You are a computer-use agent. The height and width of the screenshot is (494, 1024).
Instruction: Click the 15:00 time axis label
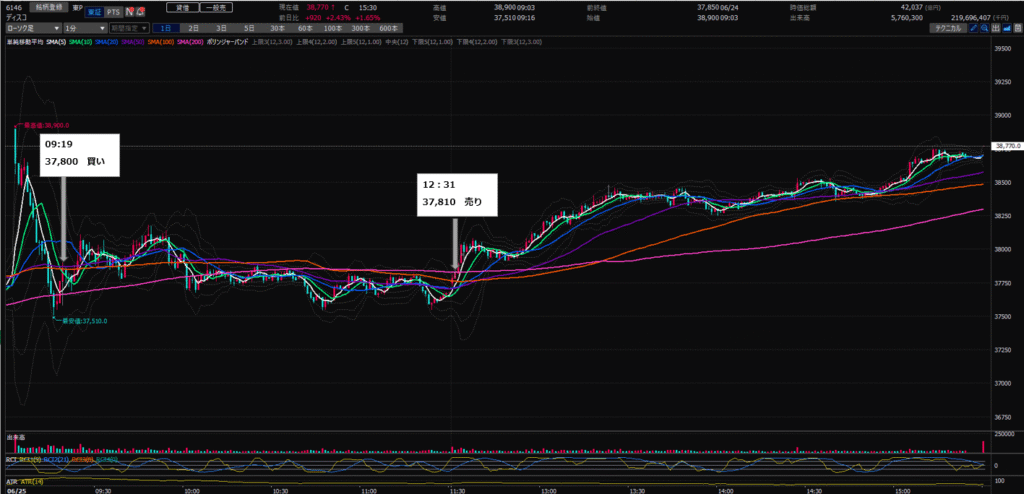[x=902, y=490]
